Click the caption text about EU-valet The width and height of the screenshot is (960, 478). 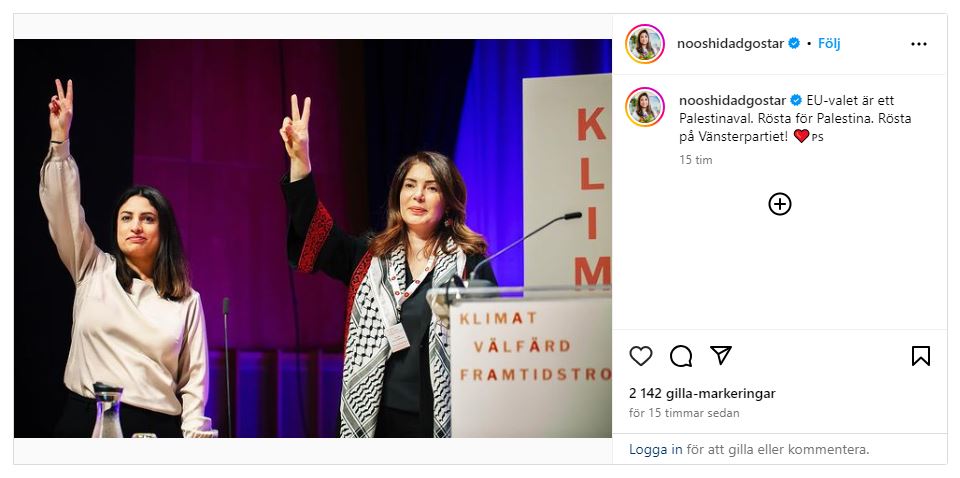(795, 119)
